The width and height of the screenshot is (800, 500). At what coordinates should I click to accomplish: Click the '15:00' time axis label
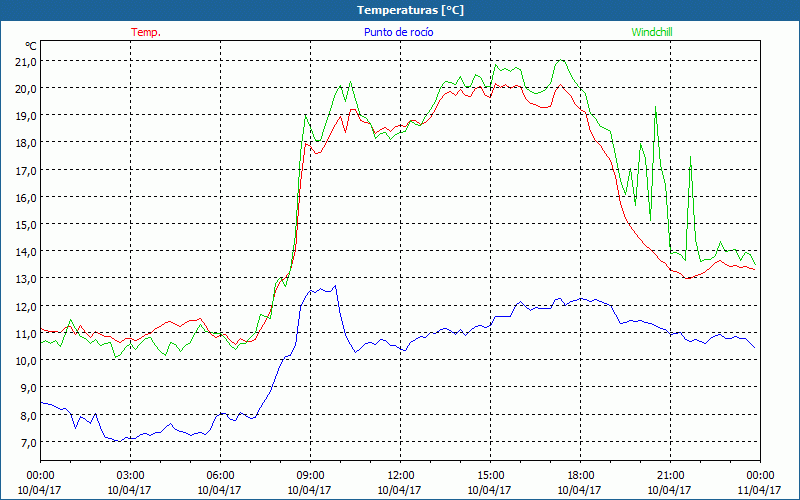point(490,476)
